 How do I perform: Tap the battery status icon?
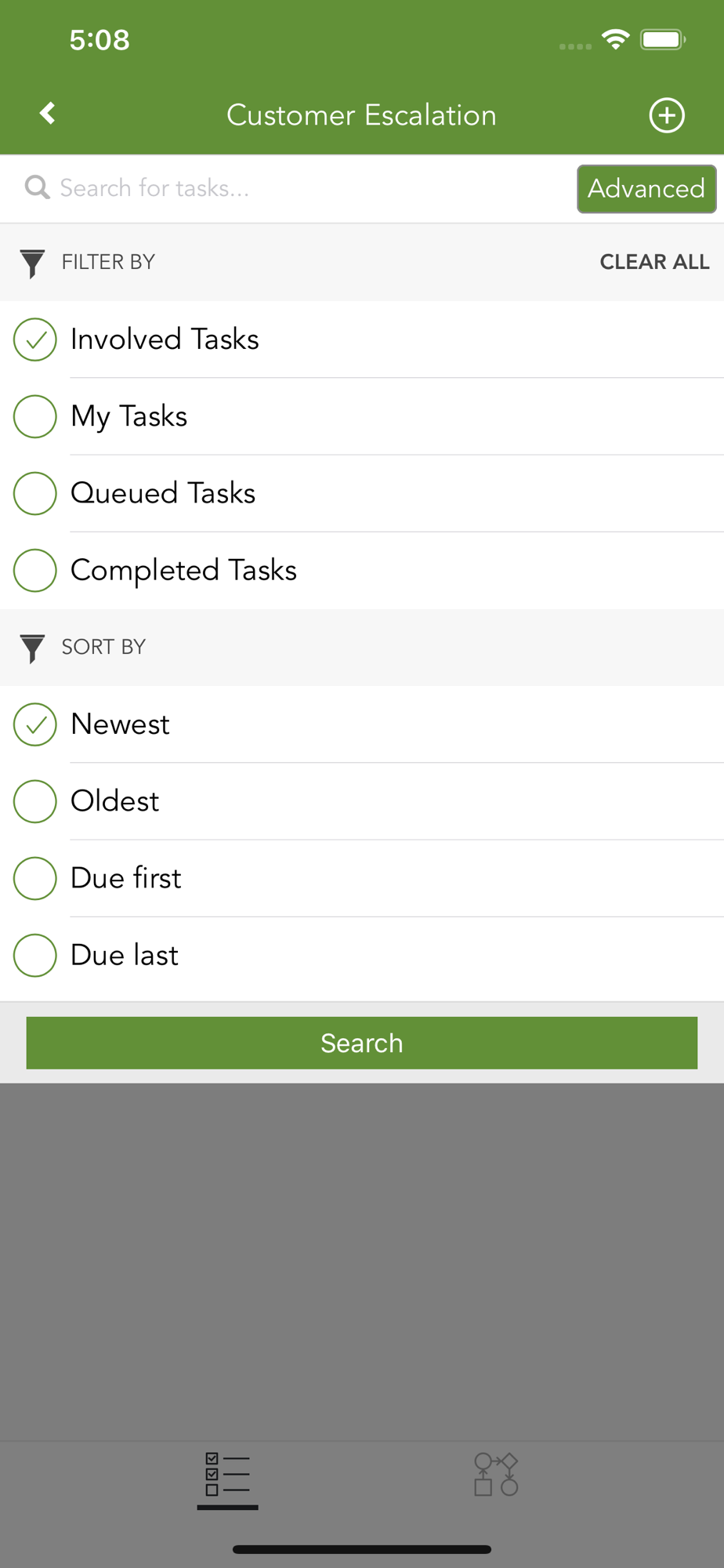tap(663, 39)
